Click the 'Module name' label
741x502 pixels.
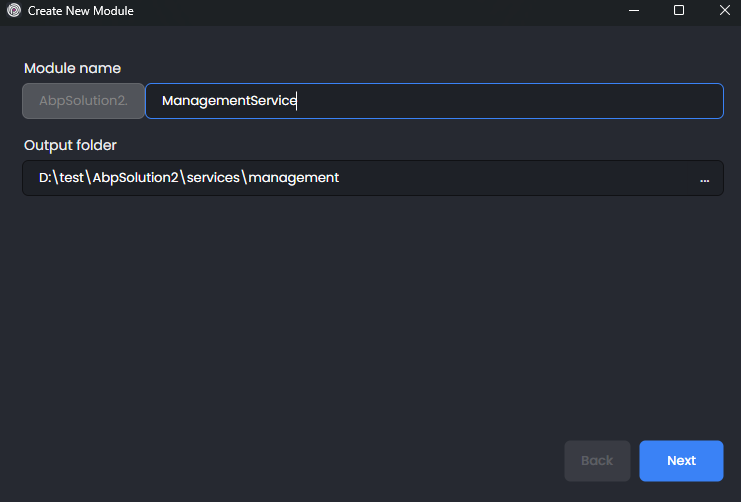[x=72, y=68]
